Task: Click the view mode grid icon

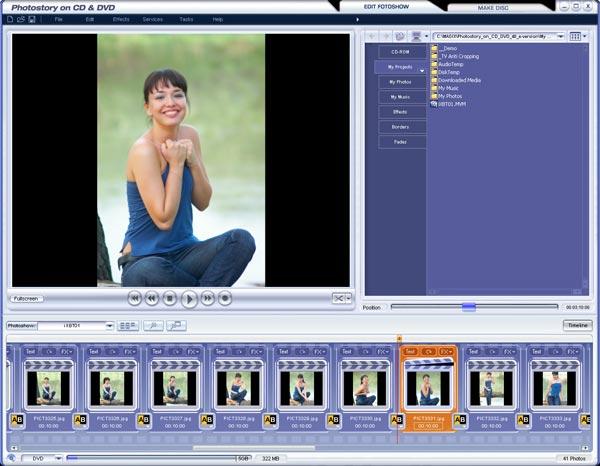Action: pyautogui.click(x=575, y=36)
